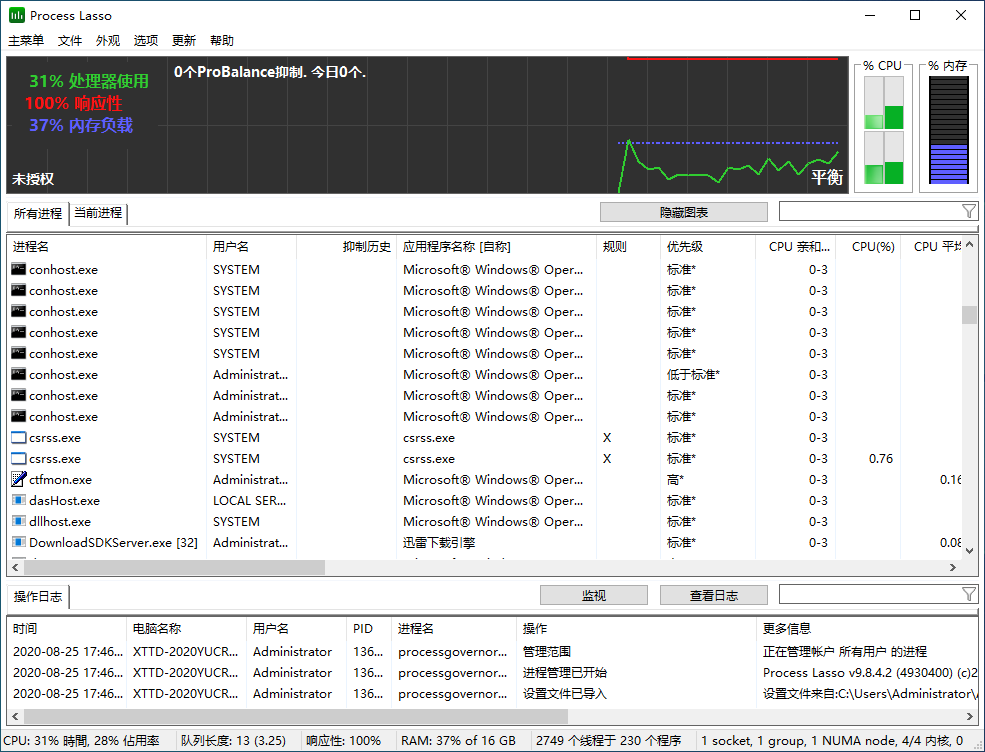The image size is (985, 752).
Task: Click the dasHost.exe process icon
Action: 19,501
